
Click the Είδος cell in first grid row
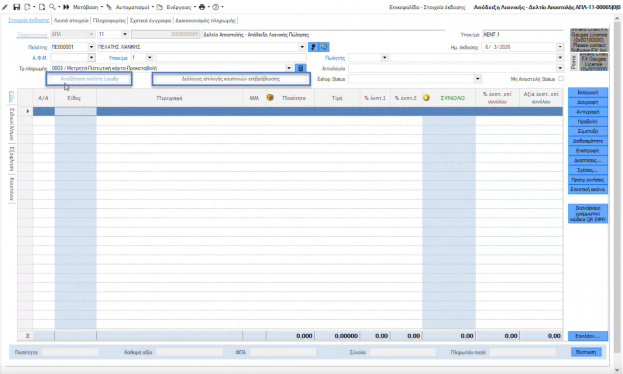click(75, 111)
